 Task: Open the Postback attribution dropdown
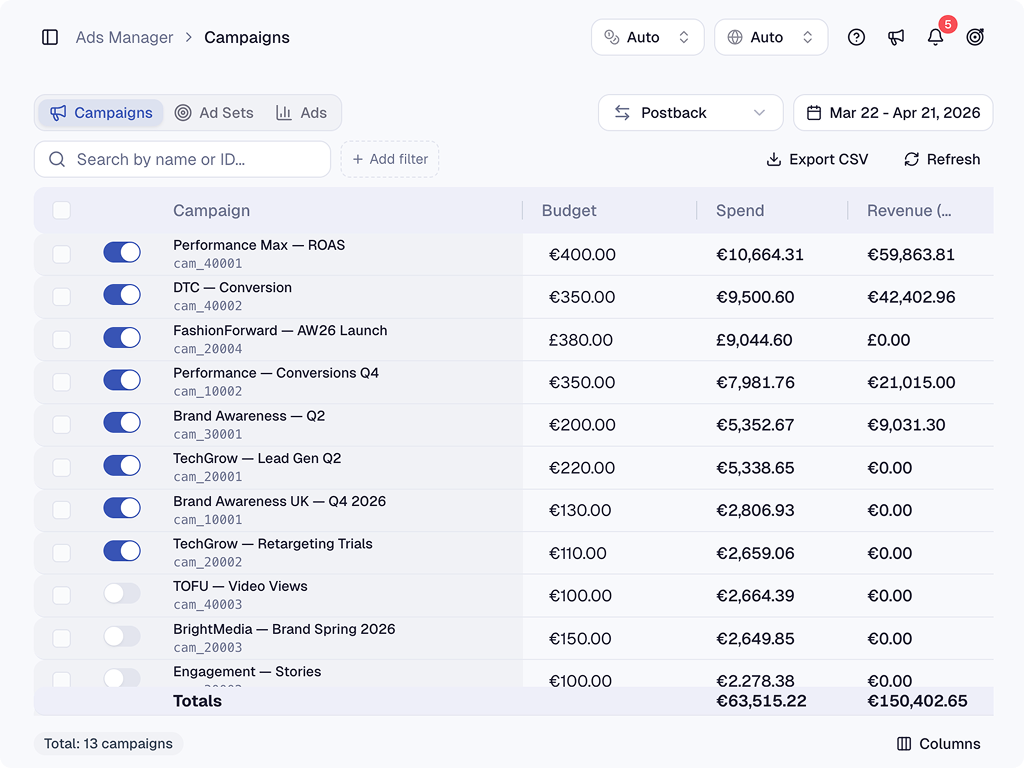(x=690, y=113)
